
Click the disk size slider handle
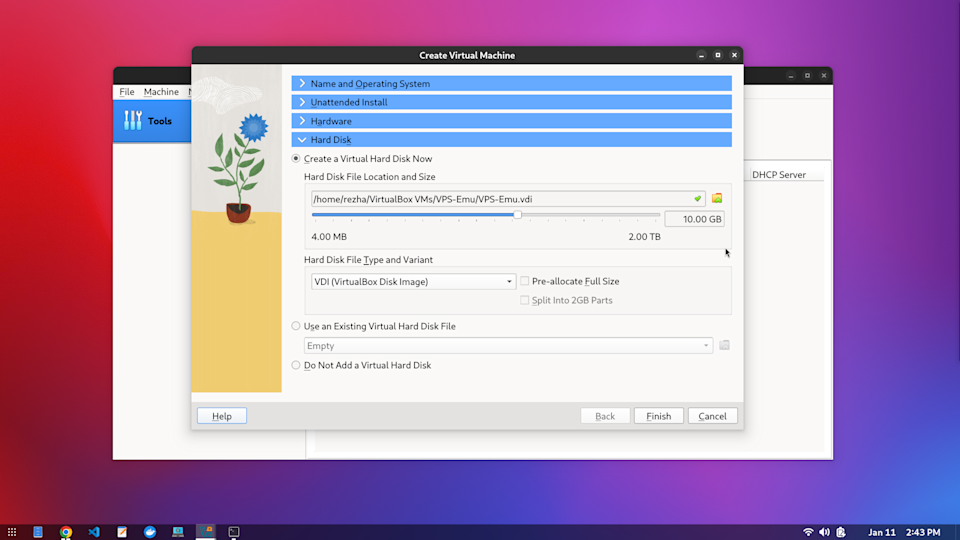518,215
